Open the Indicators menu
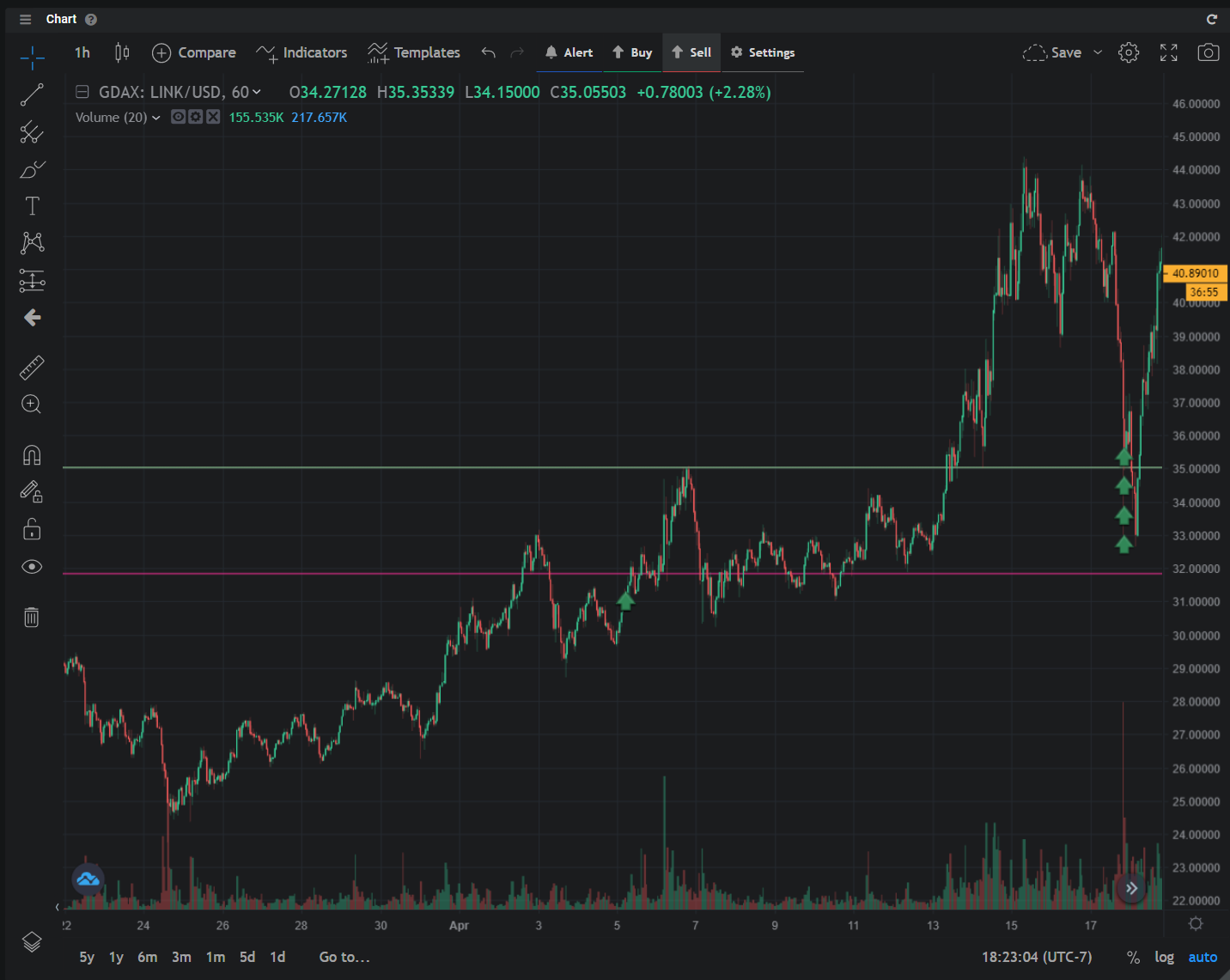This screenshot has width=1230, height=980. point(301,52)
